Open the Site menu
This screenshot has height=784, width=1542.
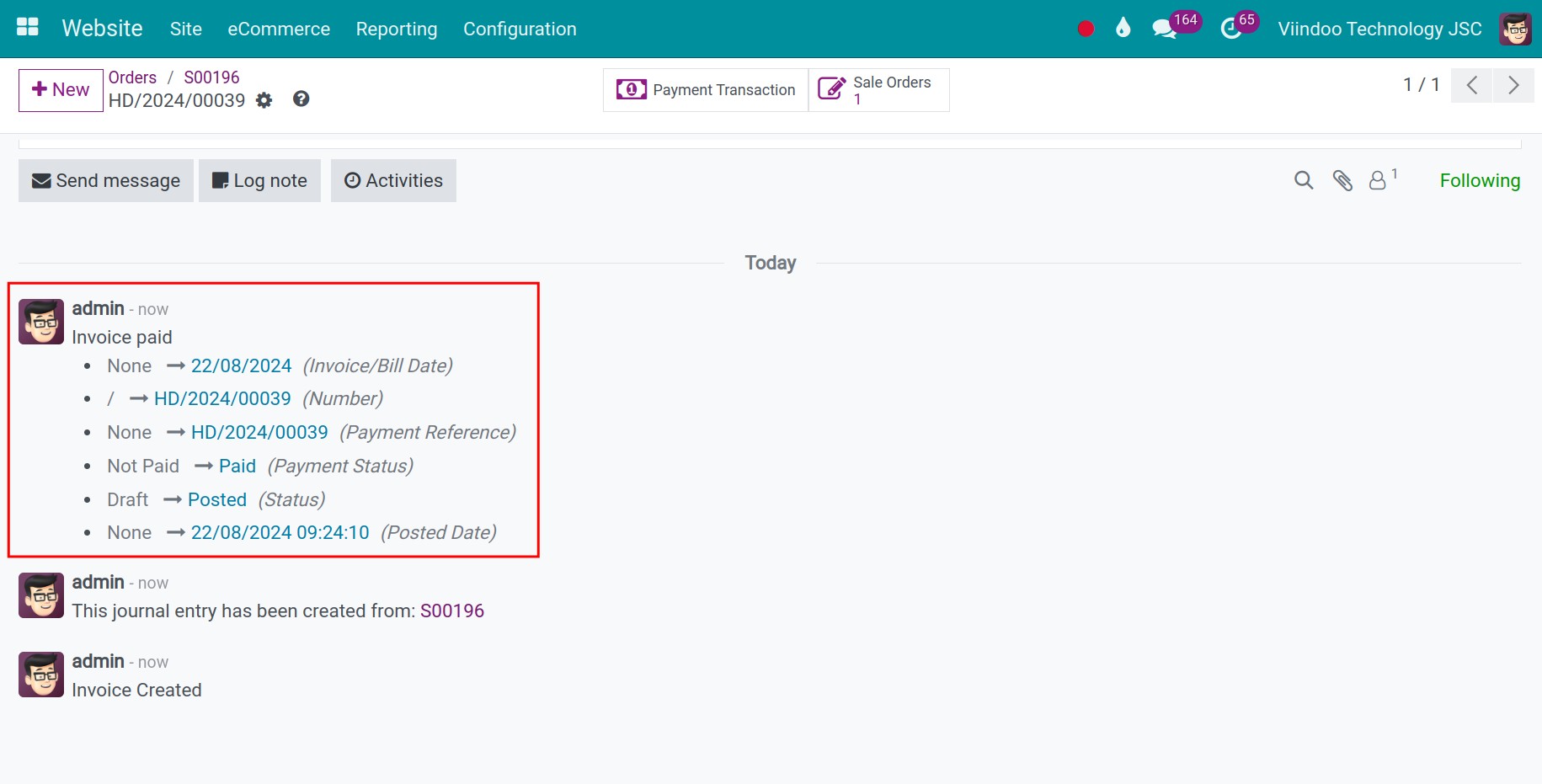click(x=186, y=29)
